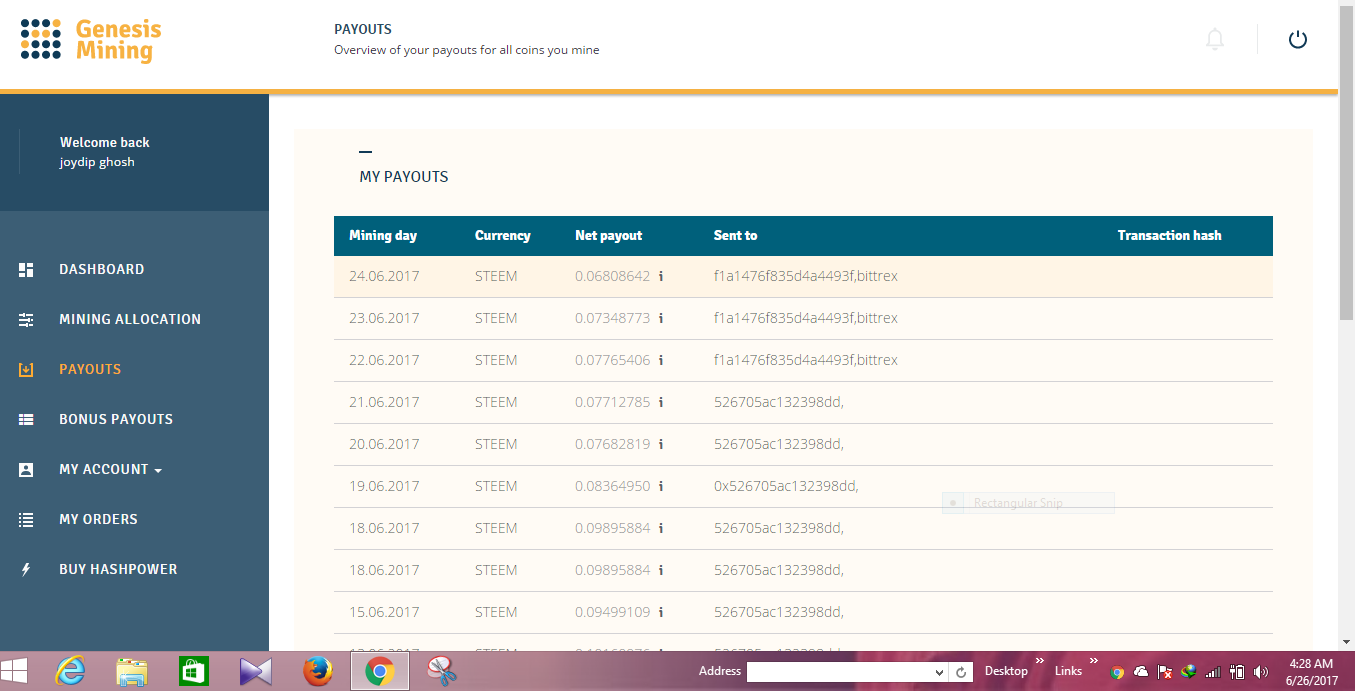The height and width of the screenshot is (691, 1355).
Task: Go to Dashboard in sidebar
Action: [x=102, y=269]
